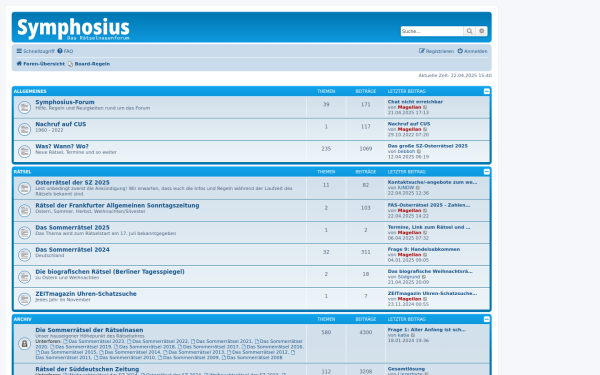600x375 pixels.
Task: Click forum icon beside Das Sommerrätsel 2025
Action: coord(24,233)
